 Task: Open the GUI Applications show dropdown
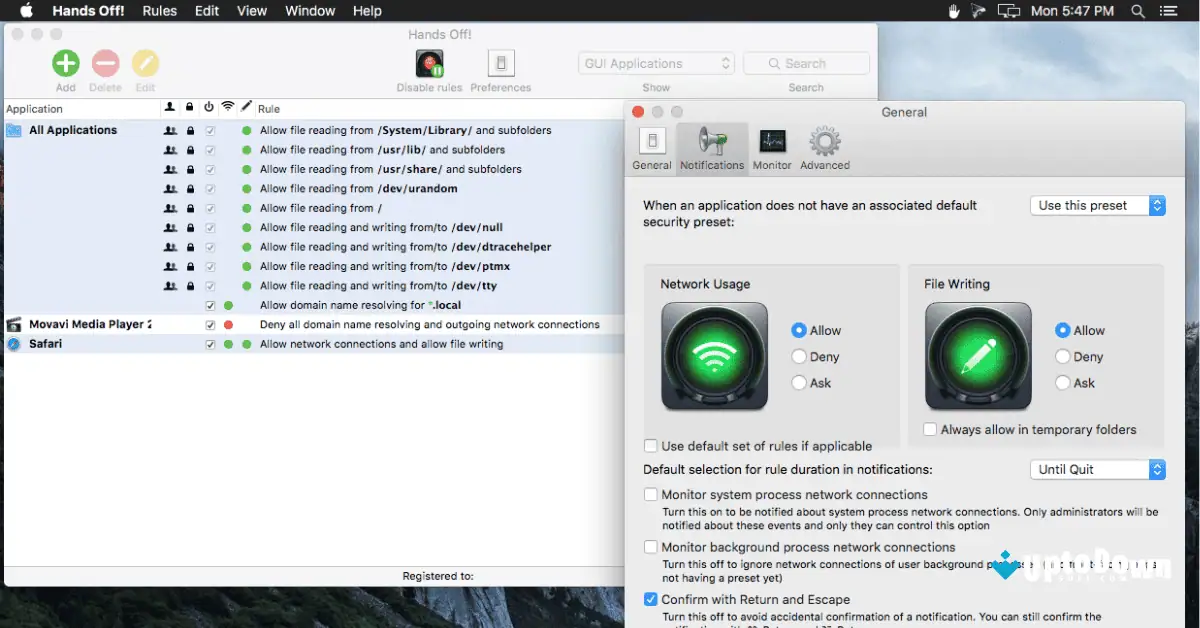655,63
